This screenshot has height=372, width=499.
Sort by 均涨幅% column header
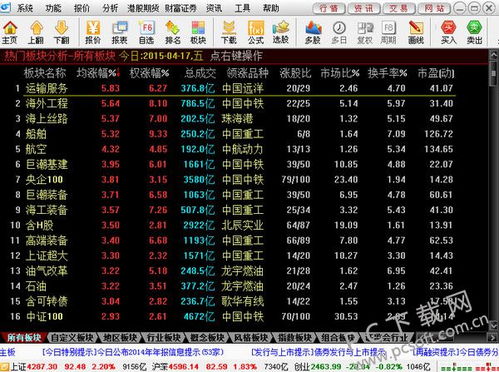pyautogui.click(x=98, y=73)
